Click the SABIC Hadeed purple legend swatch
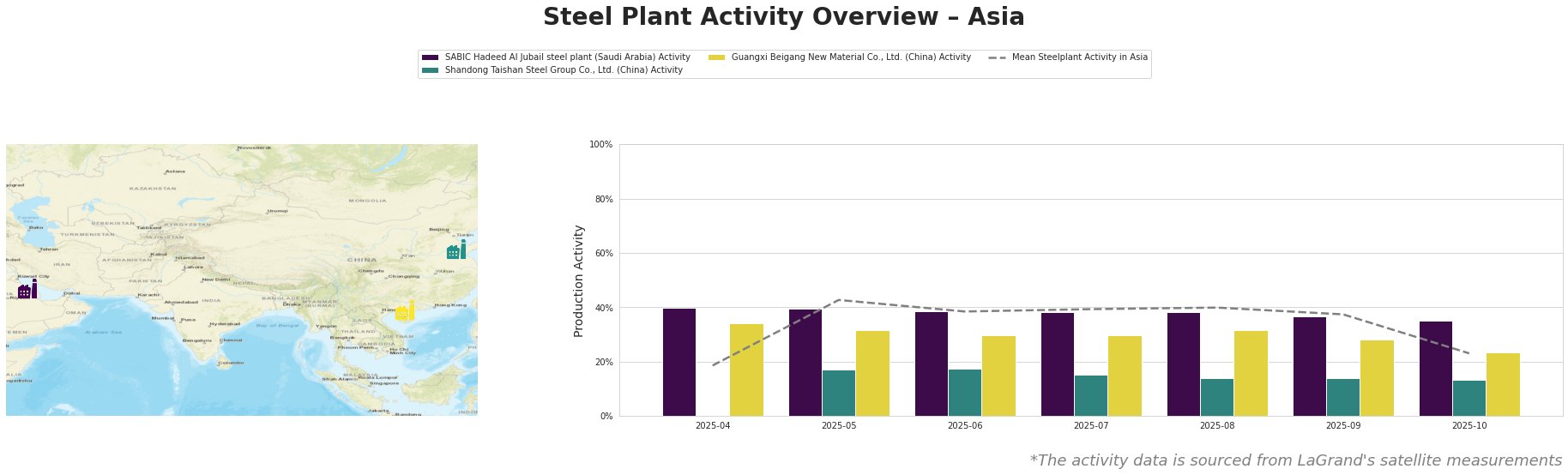This screenshot has width=1568, height=475. 430,57
